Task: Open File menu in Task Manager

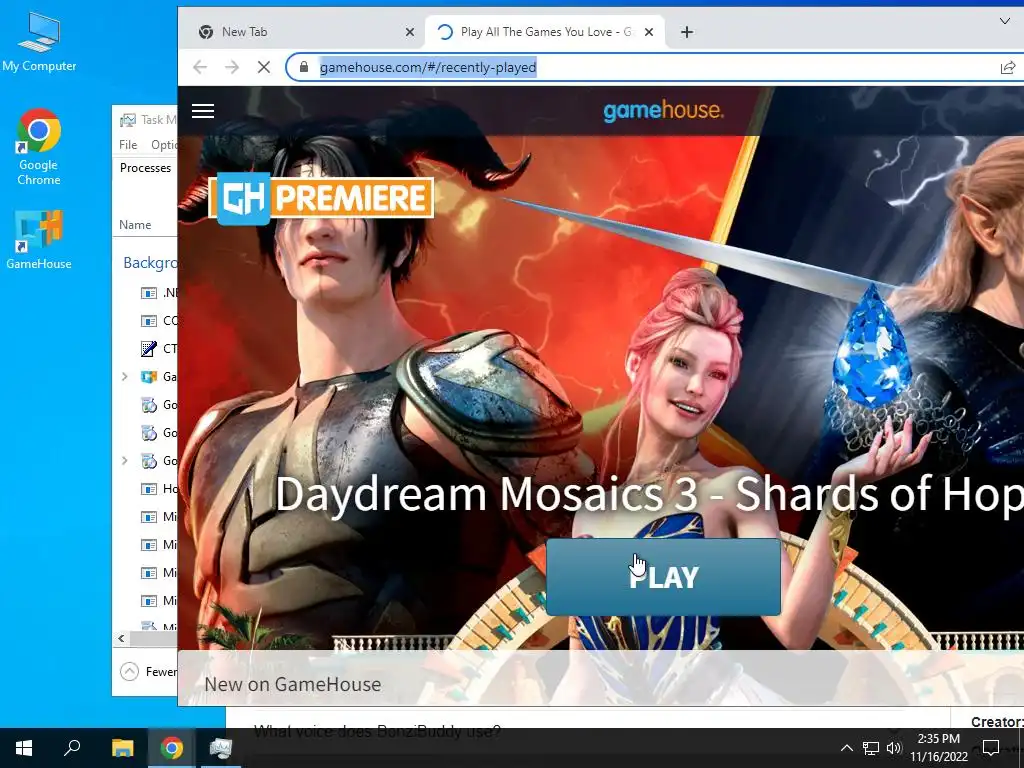Action: point(128,145)
